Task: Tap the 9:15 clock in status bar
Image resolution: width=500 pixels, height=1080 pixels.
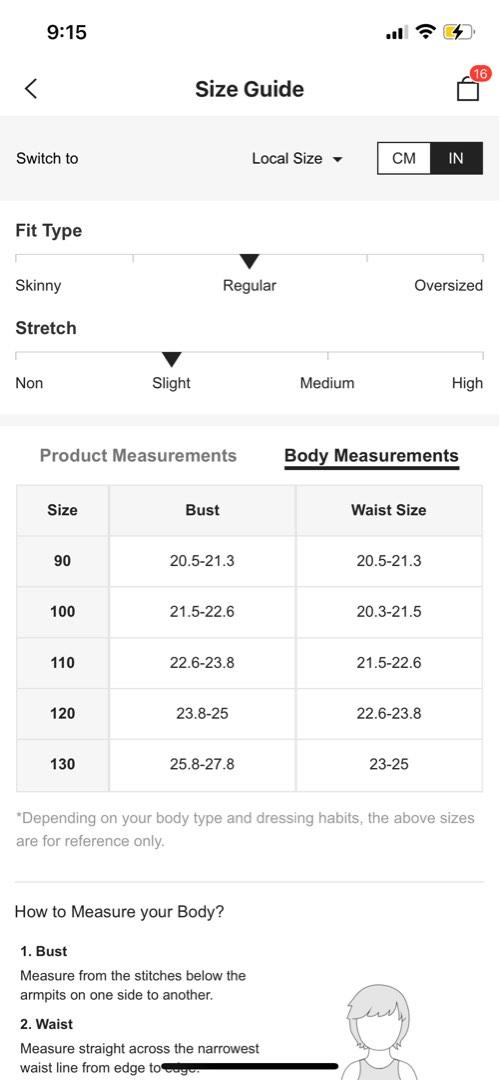Action: (x=67, y=32)
